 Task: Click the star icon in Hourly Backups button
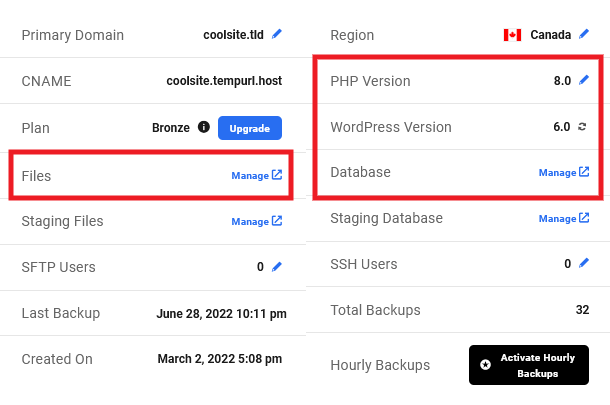coord(485,365)
